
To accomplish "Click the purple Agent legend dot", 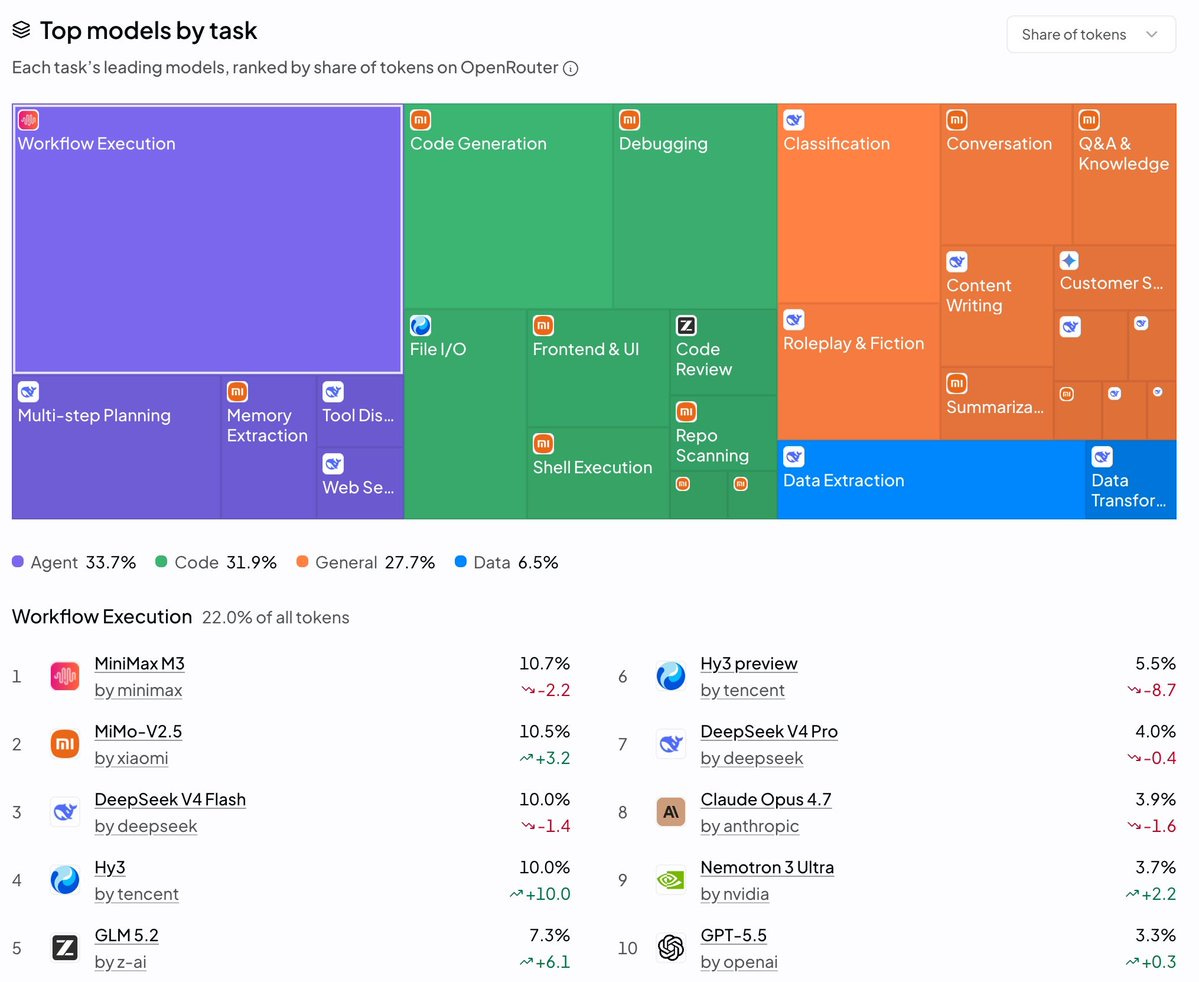I will tap(18, 561).
